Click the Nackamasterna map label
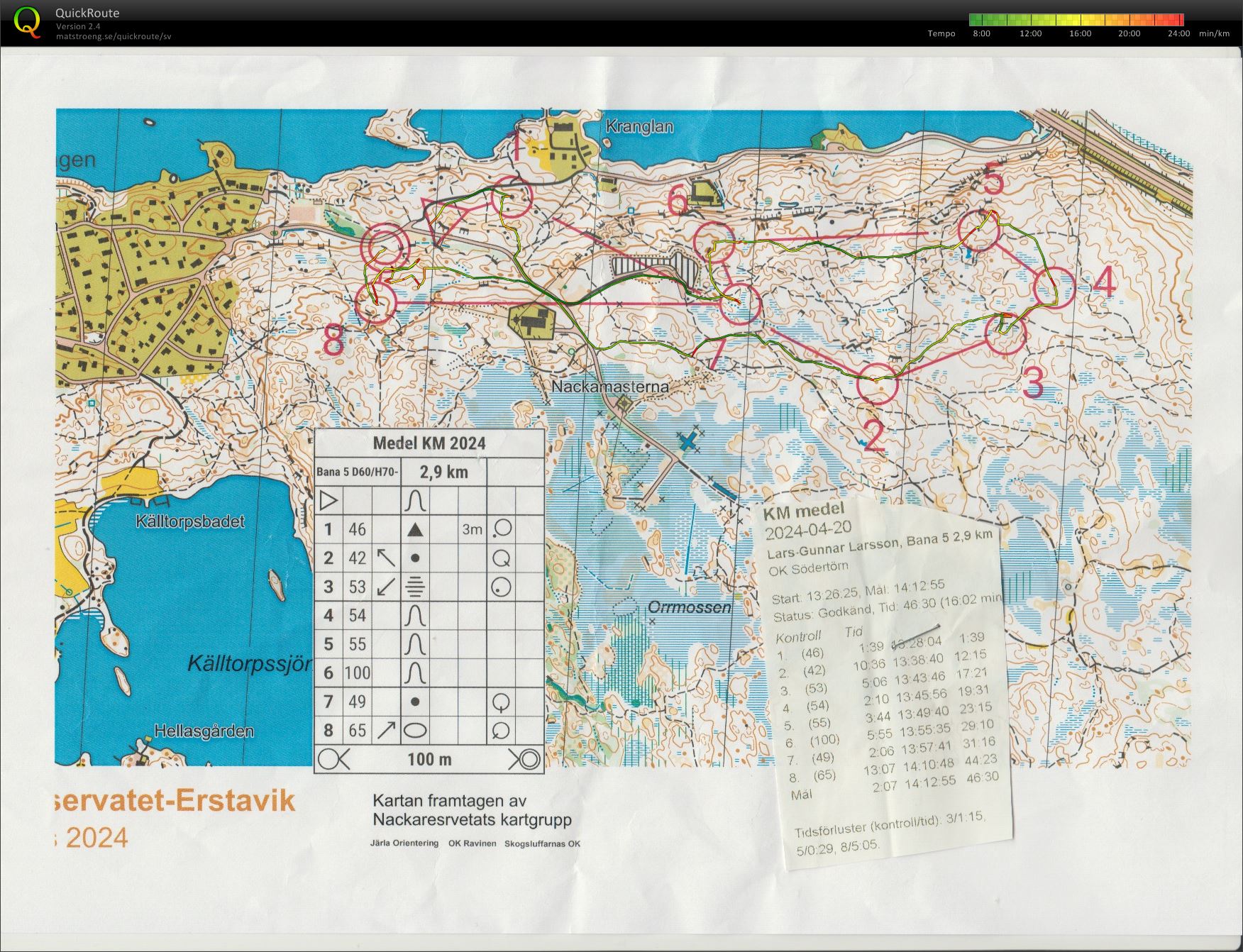This screenshot has height=952, width=1243. [609, 387]
